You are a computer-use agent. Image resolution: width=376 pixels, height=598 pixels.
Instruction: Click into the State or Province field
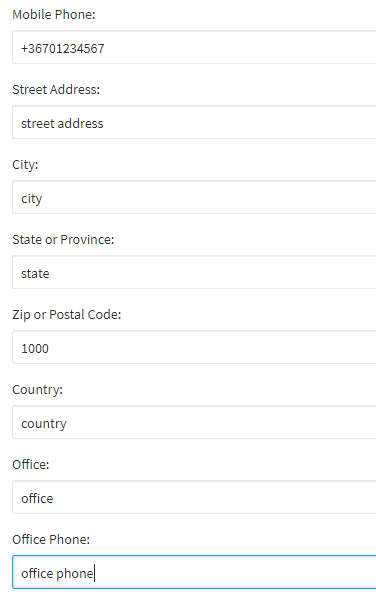[x=194, y=272]
